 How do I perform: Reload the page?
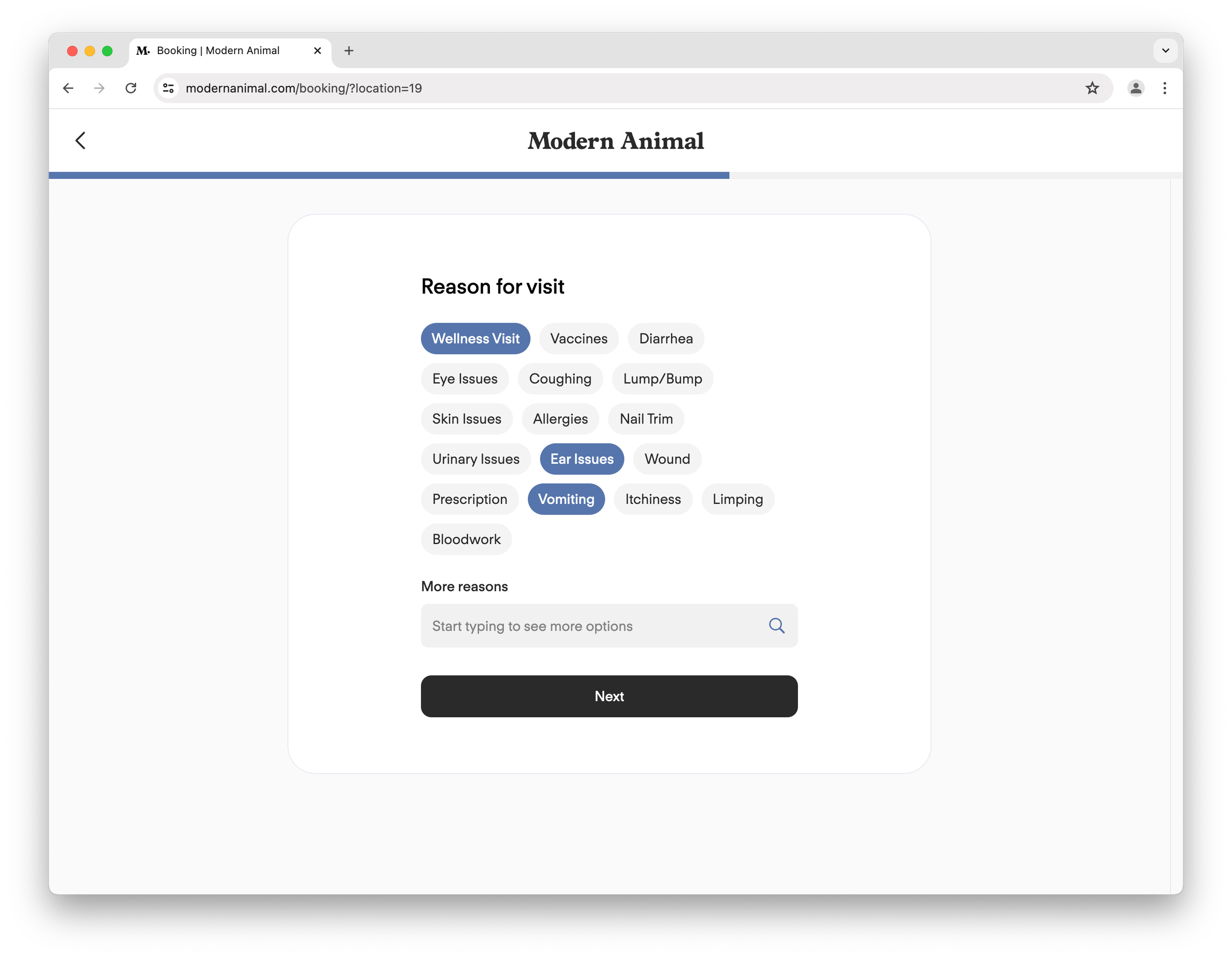(131, 88)
